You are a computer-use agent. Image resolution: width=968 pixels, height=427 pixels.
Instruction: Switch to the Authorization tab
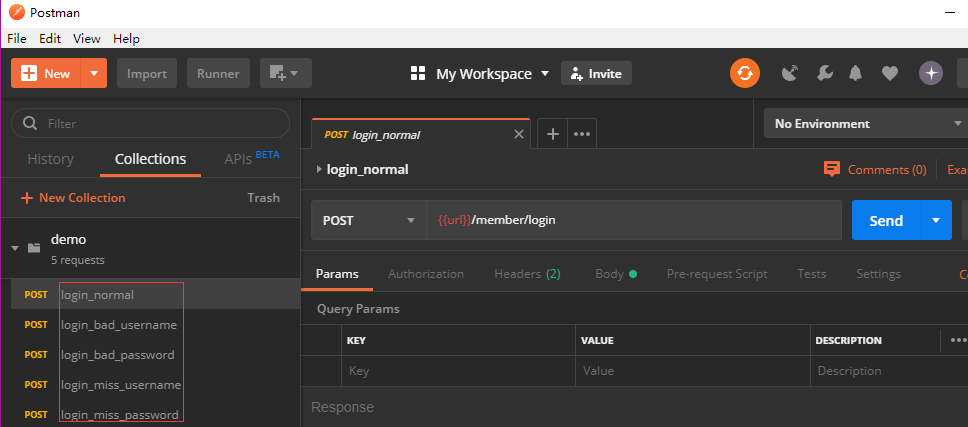click(426, 274)
